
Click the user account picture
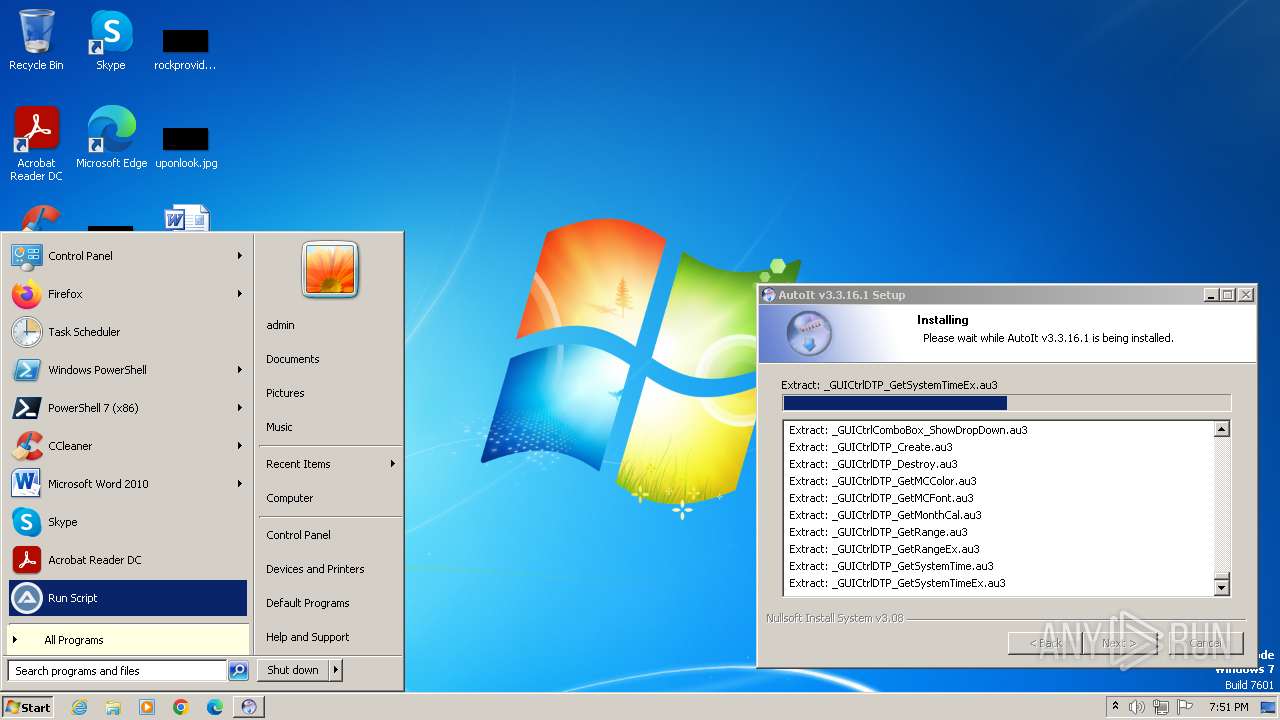(330, 269)
